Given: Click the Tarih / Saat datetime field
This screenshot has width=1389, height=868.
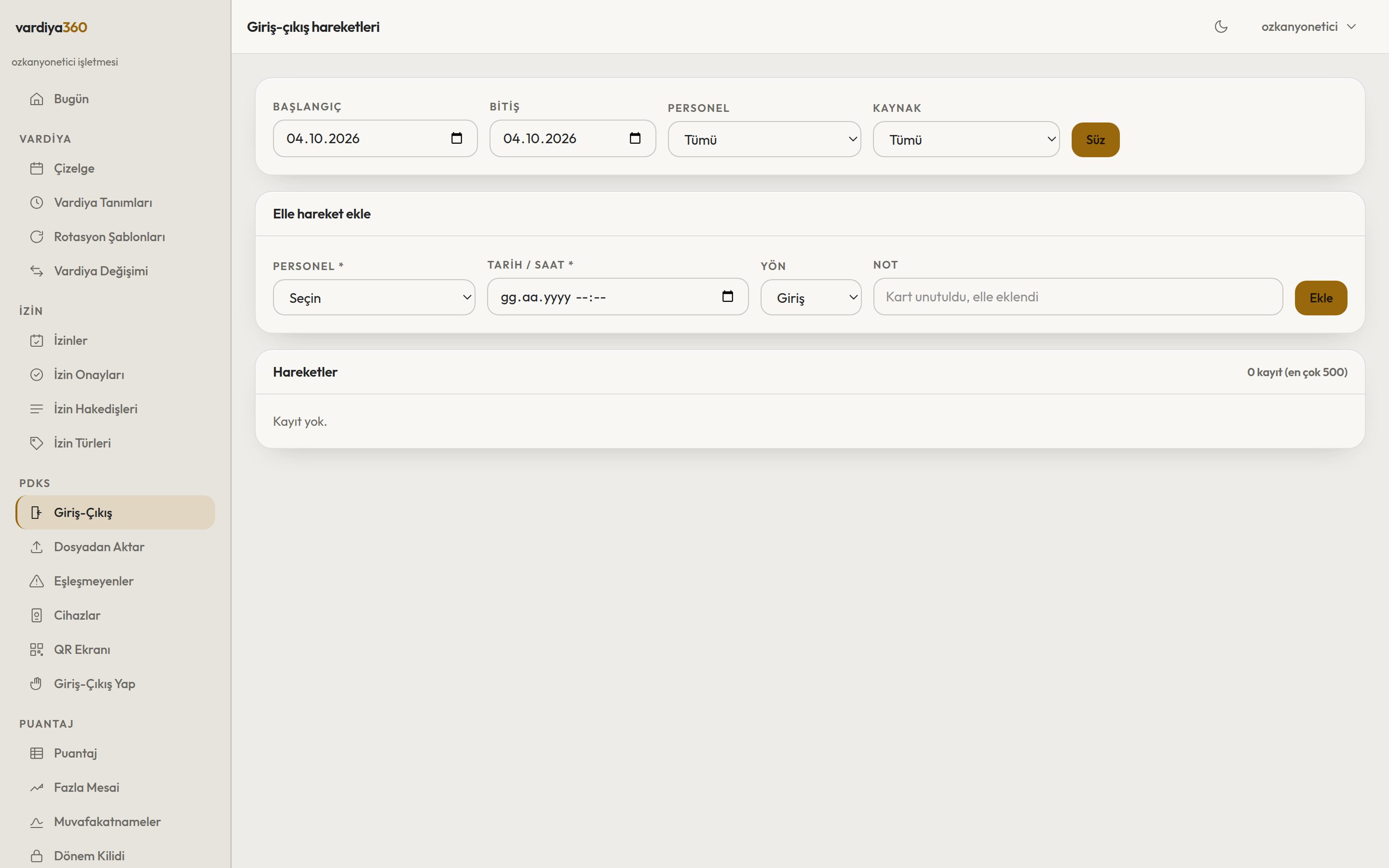Looking at the screenshot, I should [618, 297].
